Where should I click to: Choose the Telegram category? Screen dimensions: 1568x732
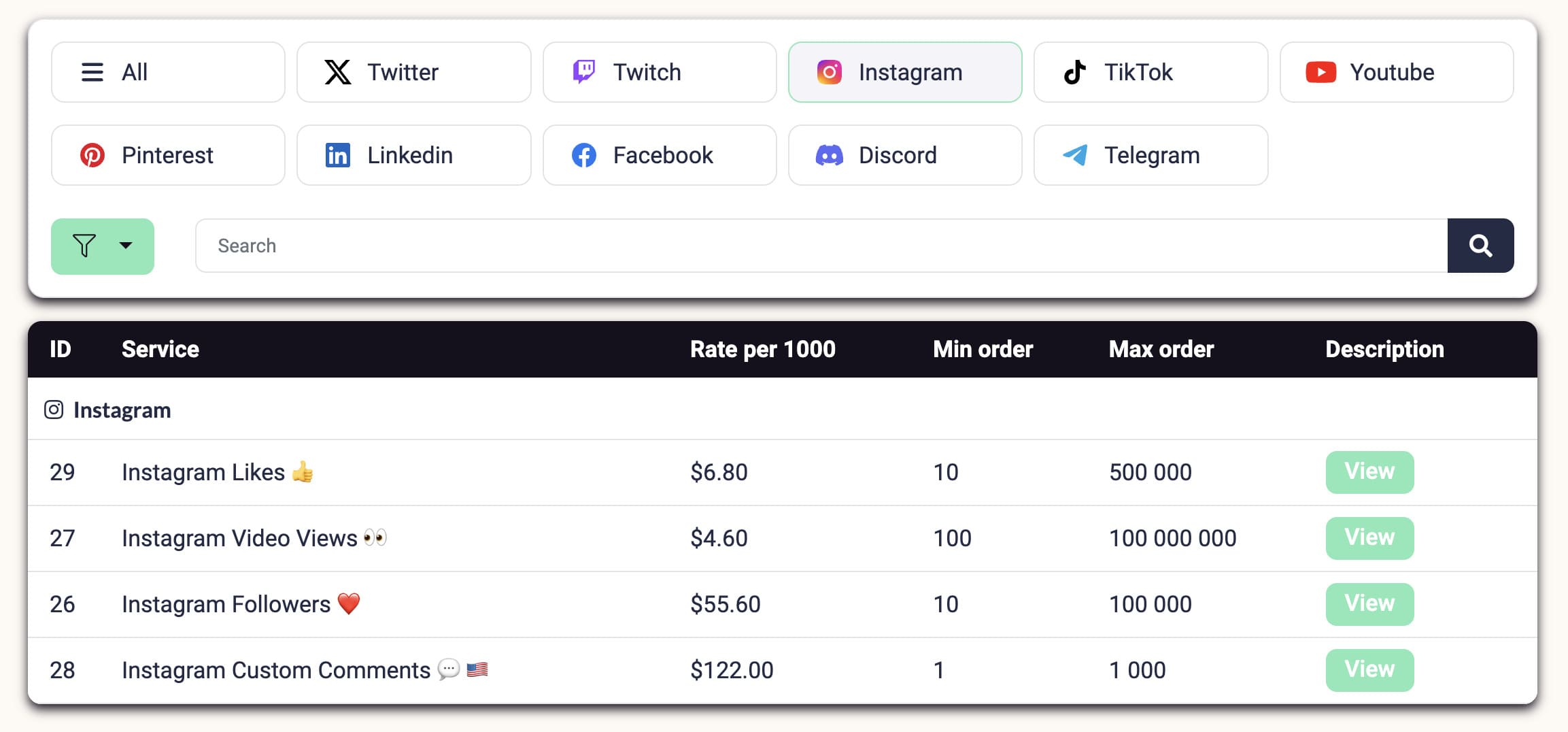tap(1150, 155)
